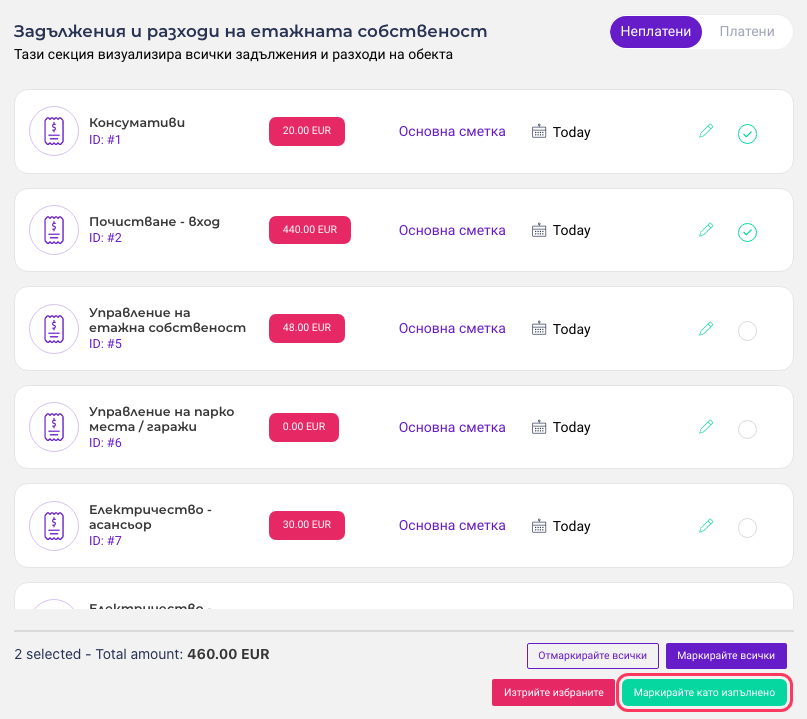Switch to the Платени tab
Screen dimensions: 807x719
point(747,31)
